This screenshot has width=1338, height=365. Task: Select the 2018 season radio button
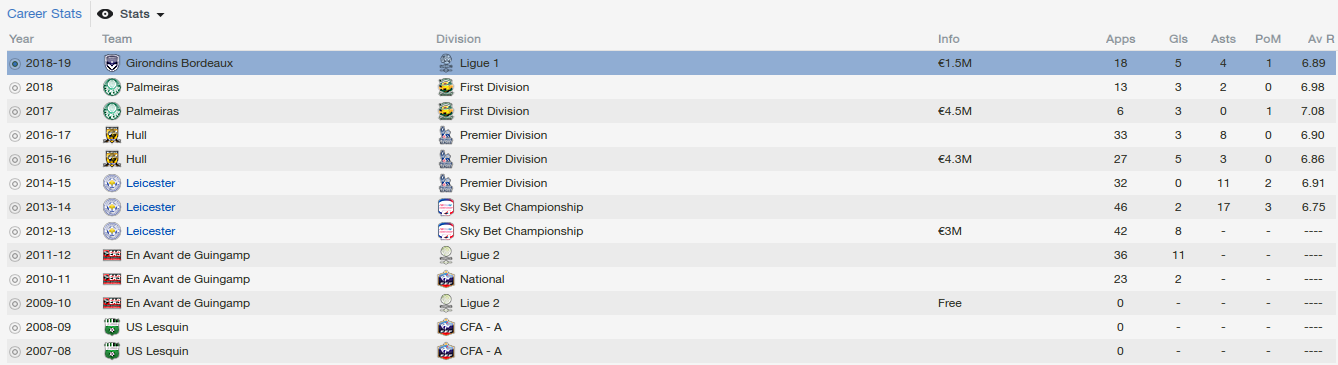pos(15,87)
